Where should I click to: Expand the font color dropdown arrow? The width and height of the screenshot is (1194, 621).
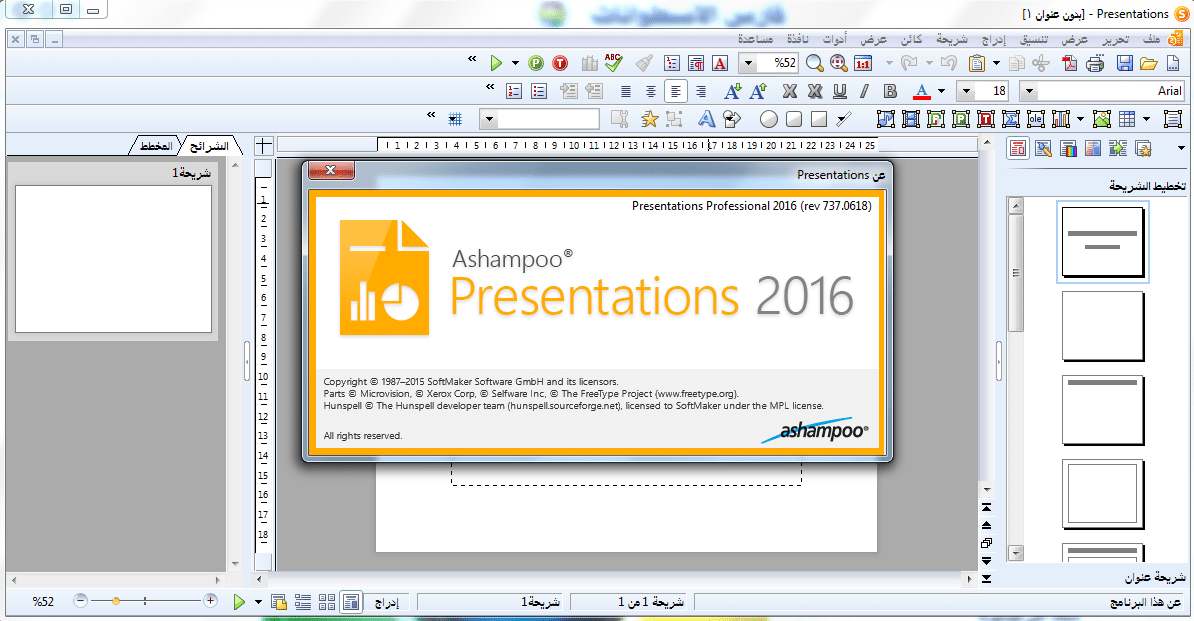941,91
